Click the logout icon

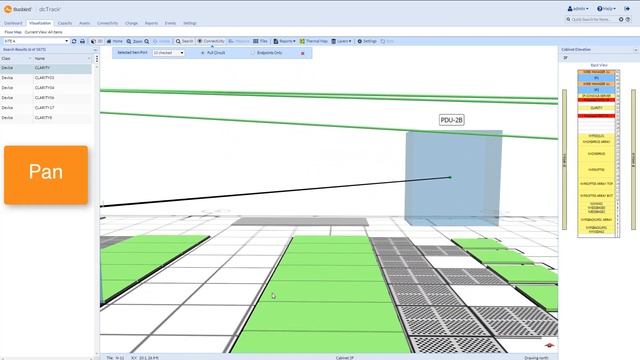click(627, 9)
